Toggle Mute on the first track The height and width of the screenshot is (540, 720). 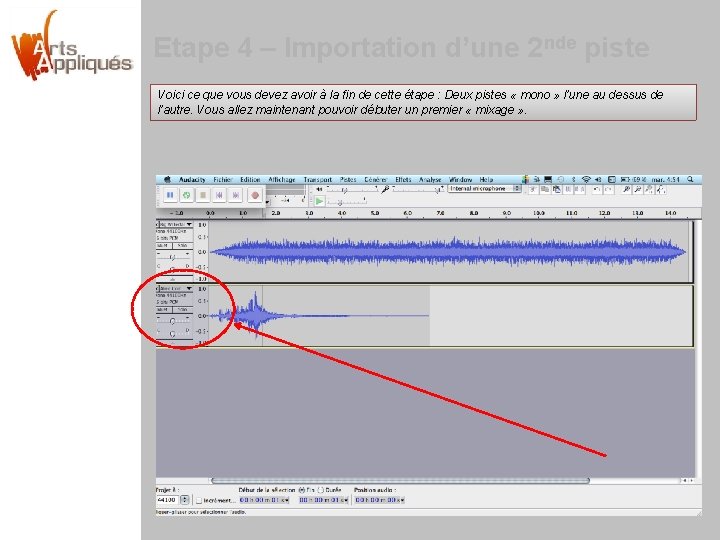164,246
